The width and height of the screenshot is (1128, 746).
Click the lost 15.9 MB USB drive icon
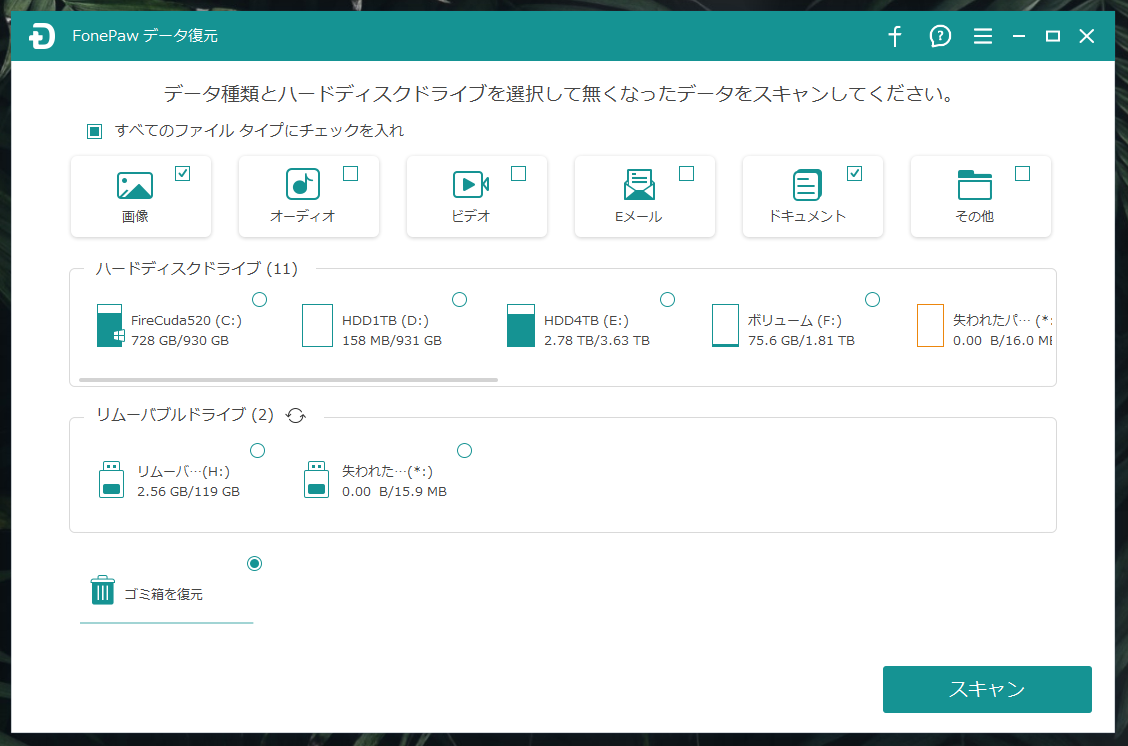(317, 479)
